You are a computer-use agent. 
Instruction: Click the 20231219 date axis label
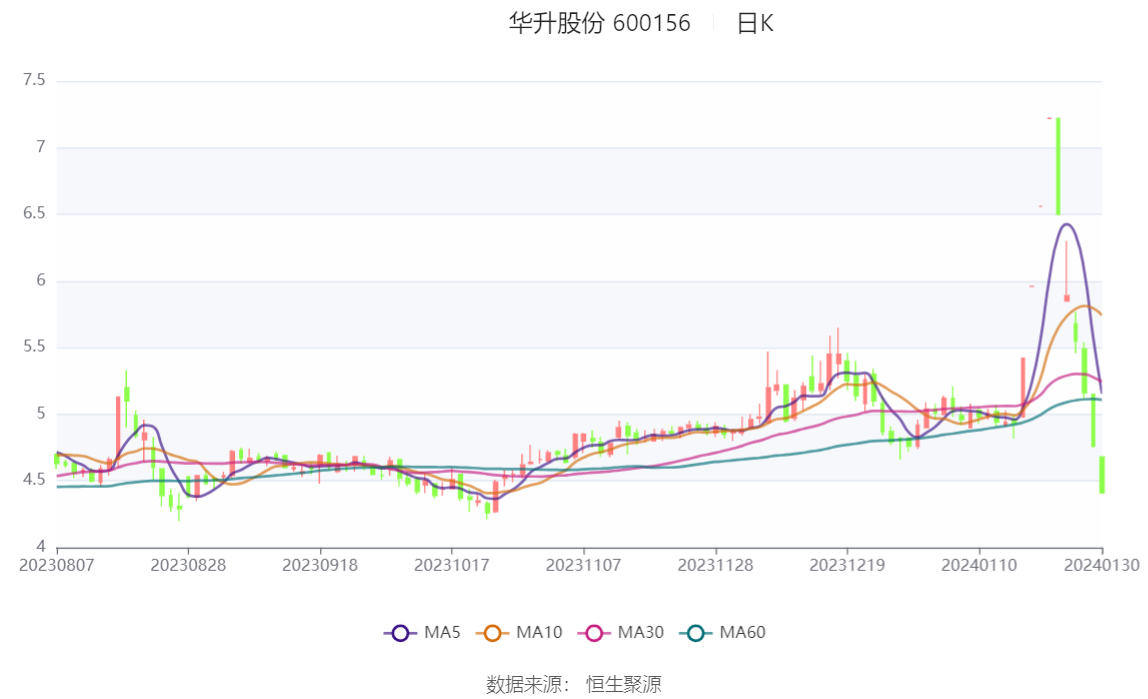coord(847,565)
